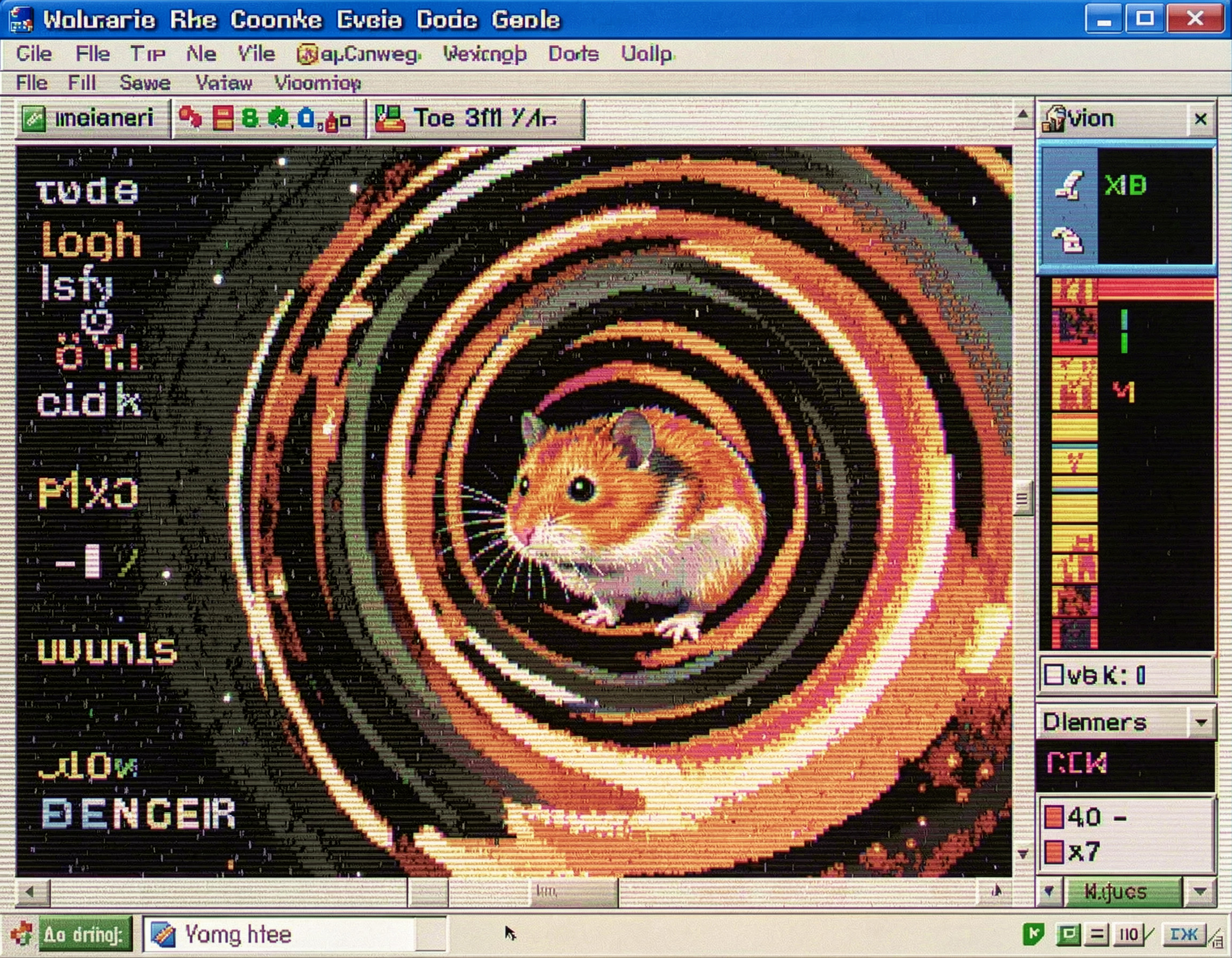1232x958 pixels.
Task: Toggle the 'x7' orange checkbox
Action: (x=1054, y=852)
